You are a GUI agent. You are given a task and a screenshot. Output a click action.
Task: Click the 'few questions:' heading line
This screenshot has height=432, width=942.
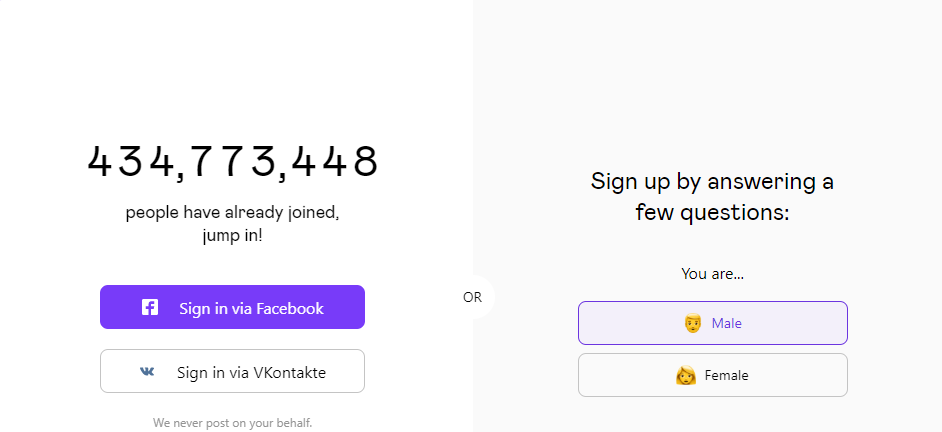coord(712,212)
